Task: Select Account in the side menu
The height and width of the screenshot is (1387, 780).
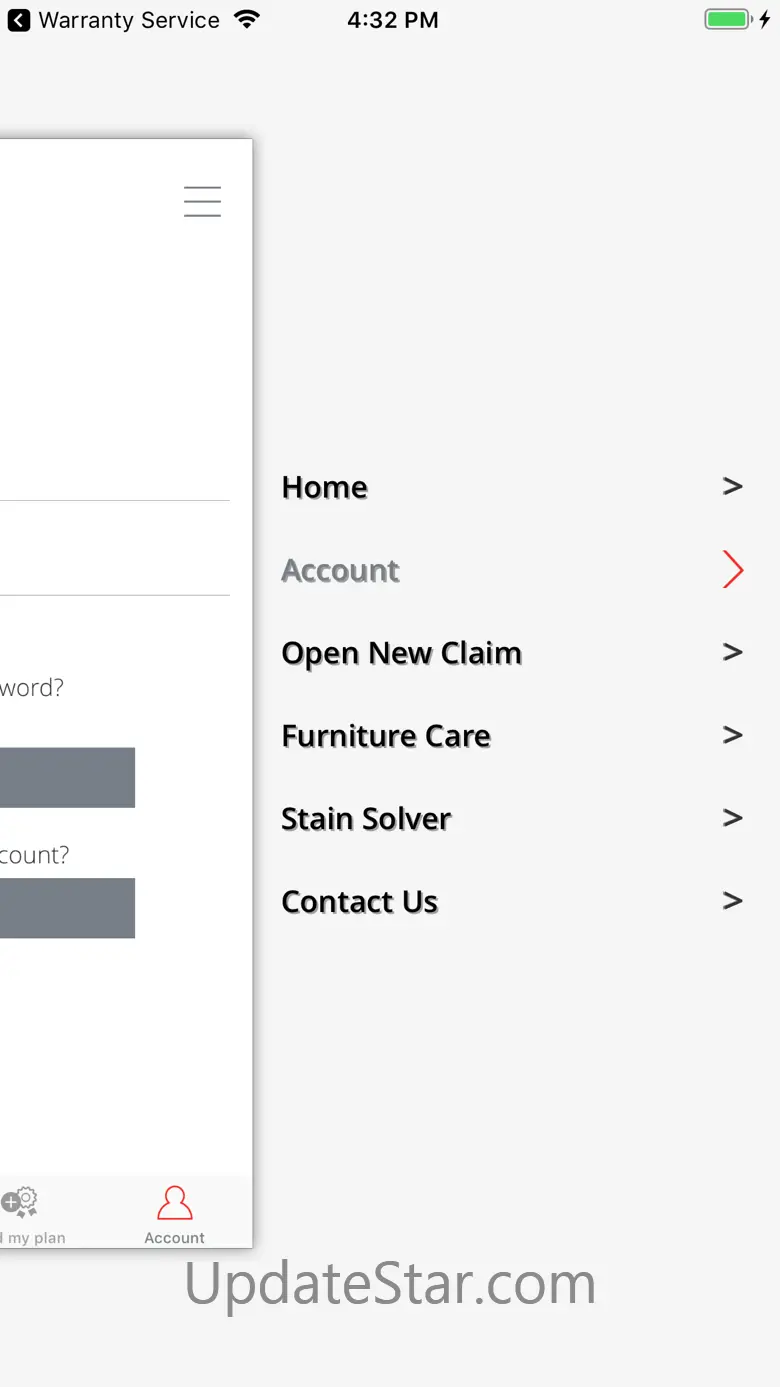Action: [341, 570]
